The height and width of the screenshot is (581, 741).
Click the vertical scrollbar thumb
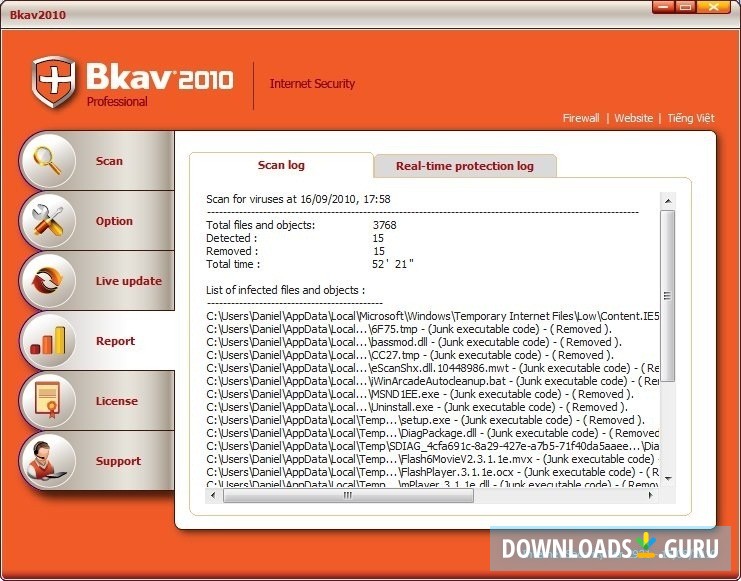click(x=668, y=296)
